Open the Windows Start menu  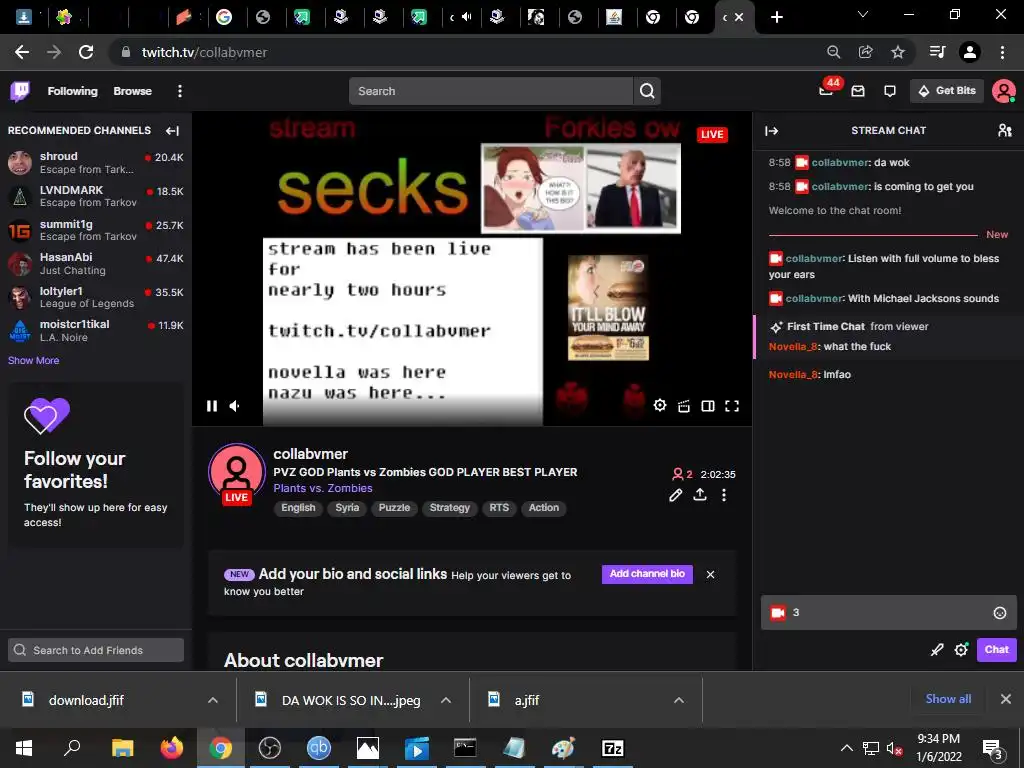click(x=24, y=748)
